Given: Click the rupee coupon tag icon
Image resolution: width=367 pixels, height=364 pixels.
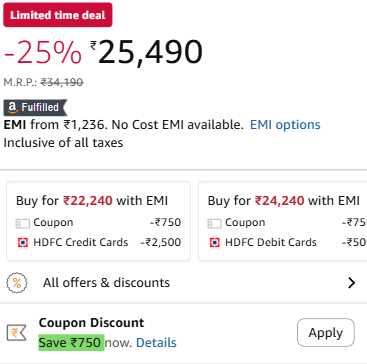Looking at the screenshot, I should (x=16, y=333).
